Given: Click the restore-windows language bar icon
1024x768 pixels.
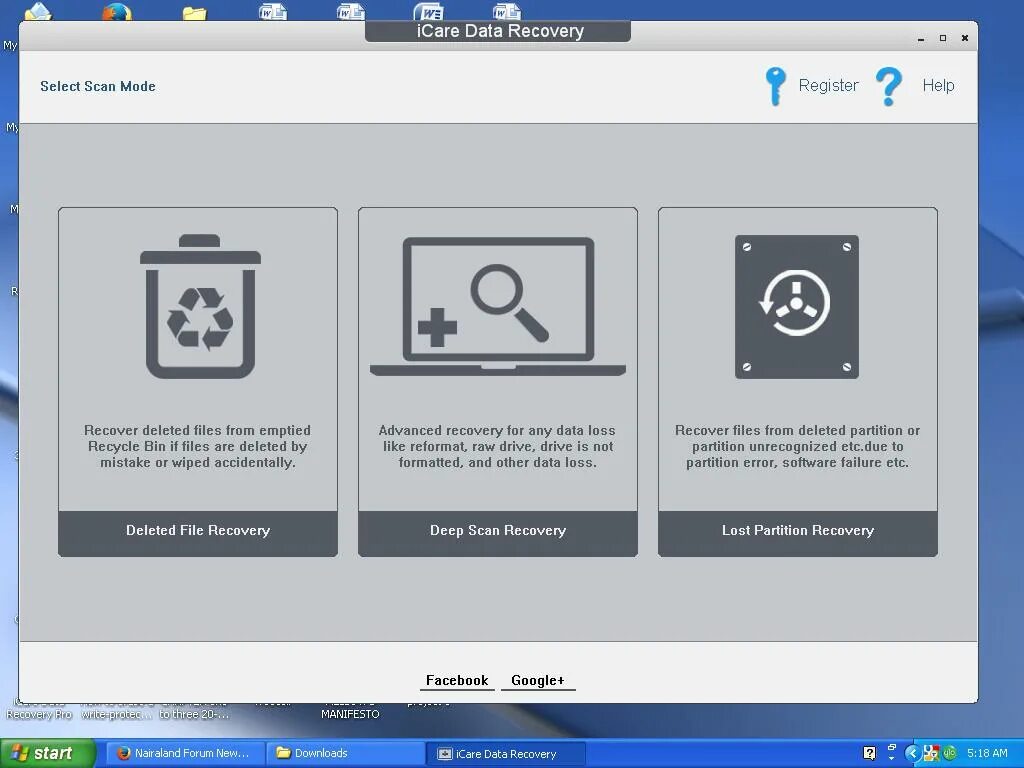Looking at the screenshot, I should (x=891, y=746).
